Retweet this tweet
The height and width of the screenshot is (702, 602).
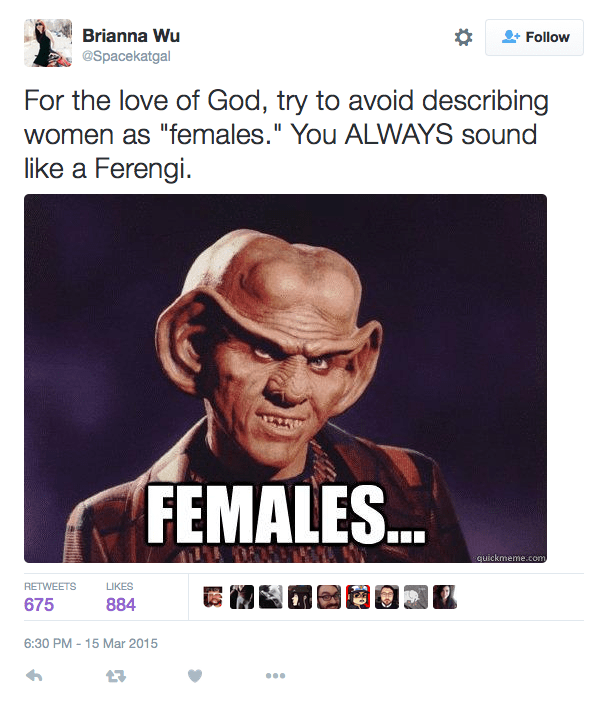click(x=115, y=676)
